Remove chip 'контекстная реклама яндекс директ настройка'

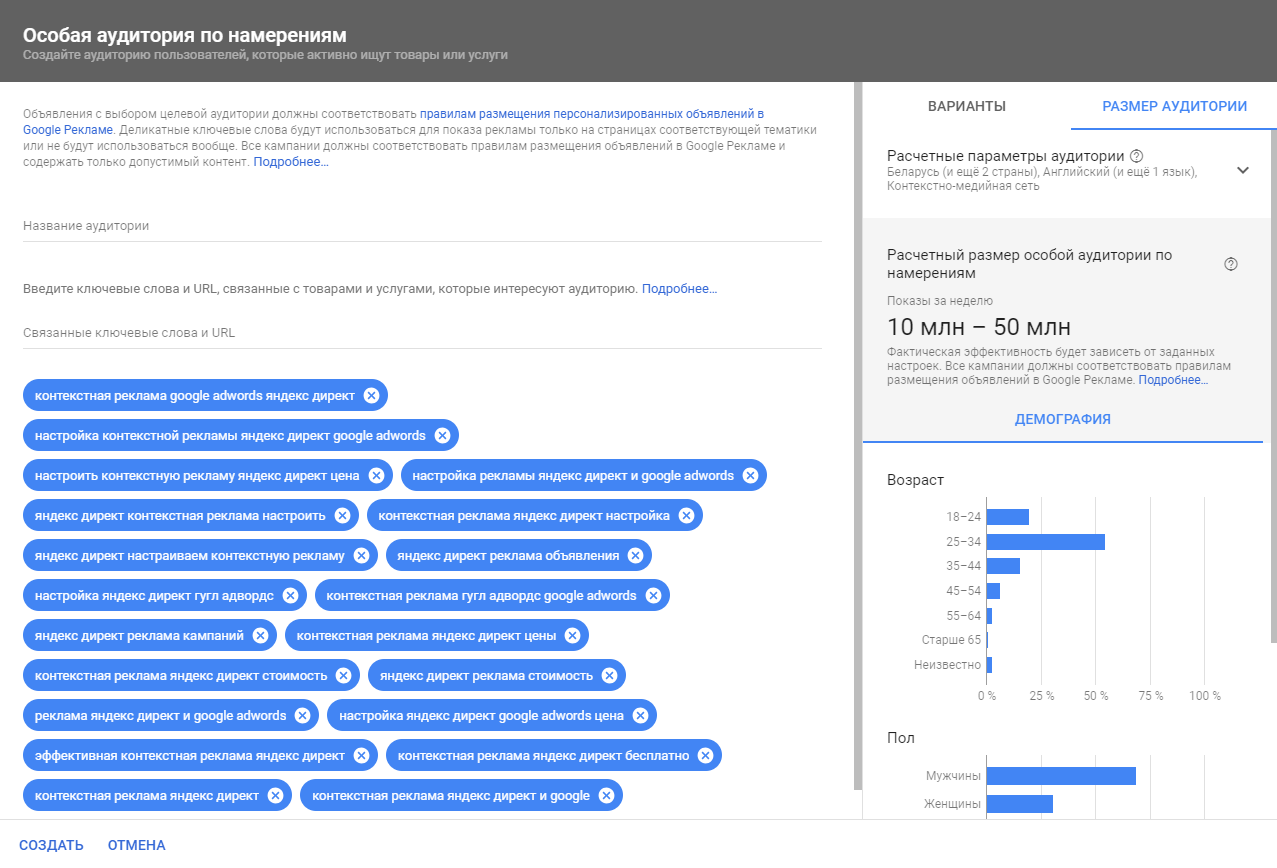(686, 516)
